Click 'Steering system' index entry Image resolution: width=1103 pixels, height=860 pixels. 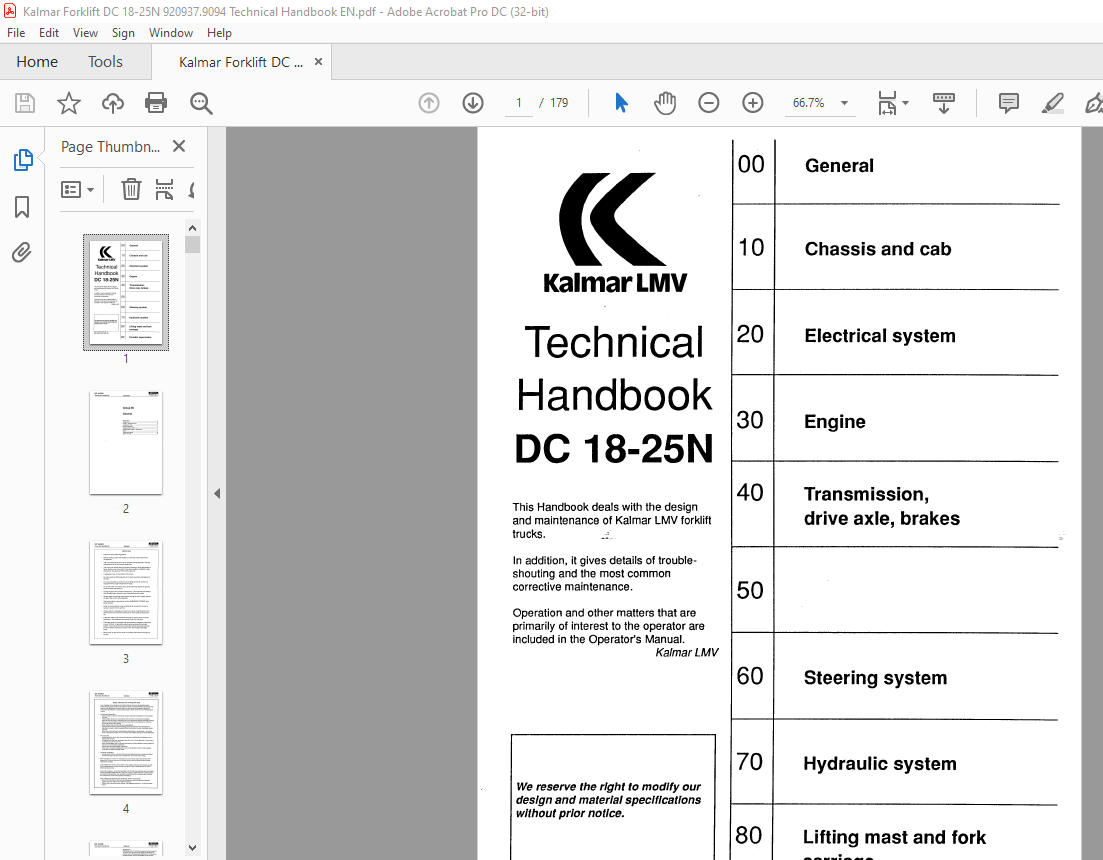click(x=875, y=678)
